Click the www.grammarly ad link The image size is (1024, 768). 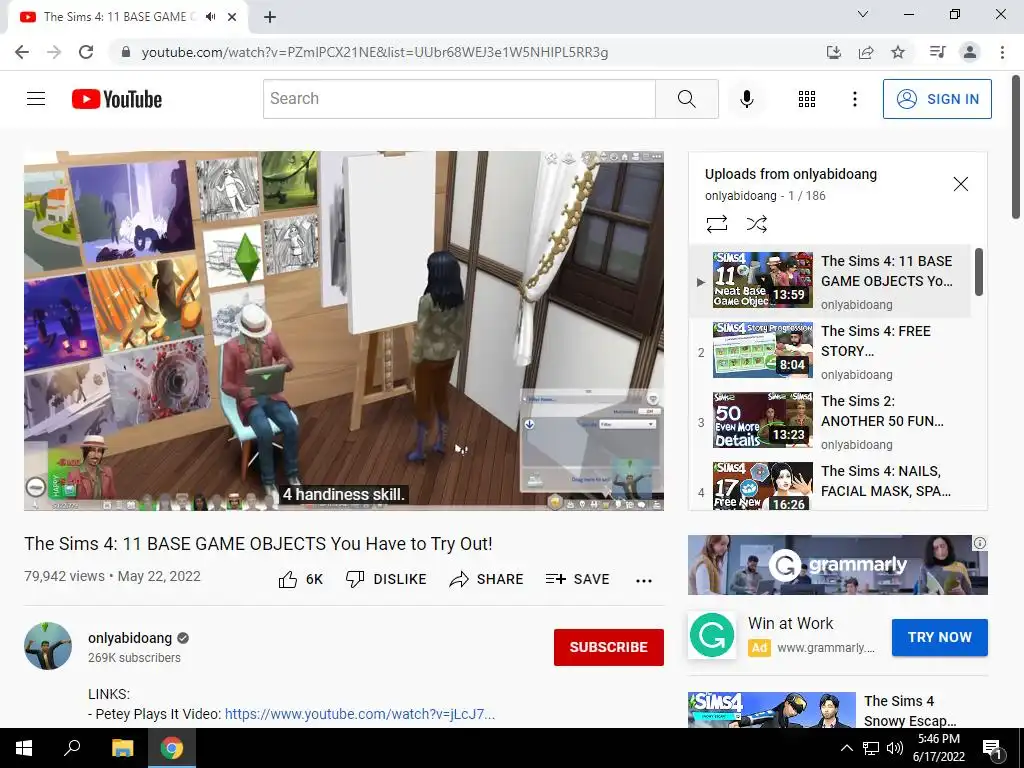(x=825, y=648)
